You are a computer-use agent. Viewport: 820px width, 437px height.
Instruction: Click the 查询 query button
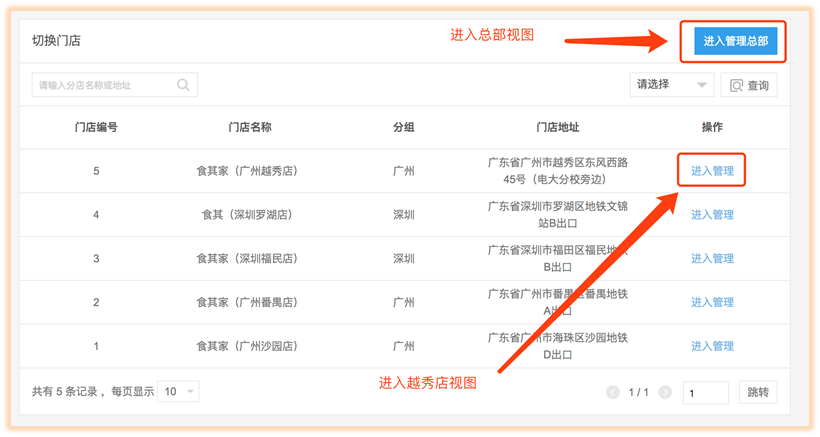click(x=749, y=85)
